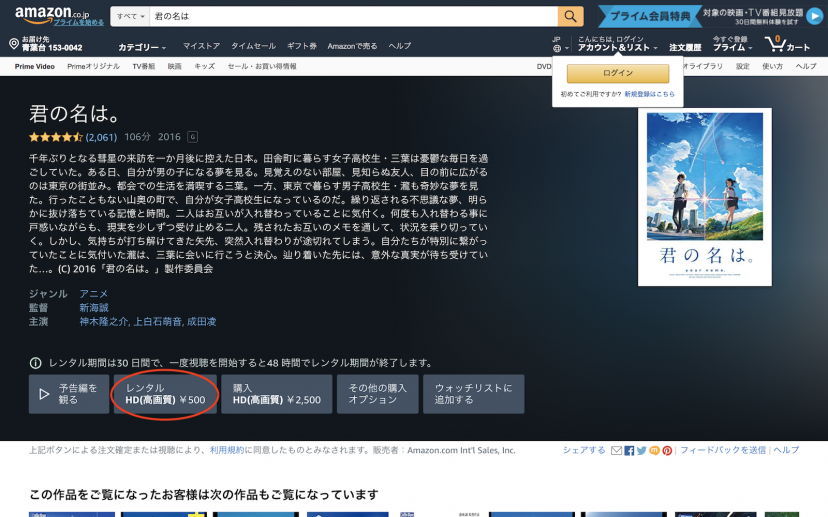
Task: Click the orange mixi share icon
Action: click(654, 450)
